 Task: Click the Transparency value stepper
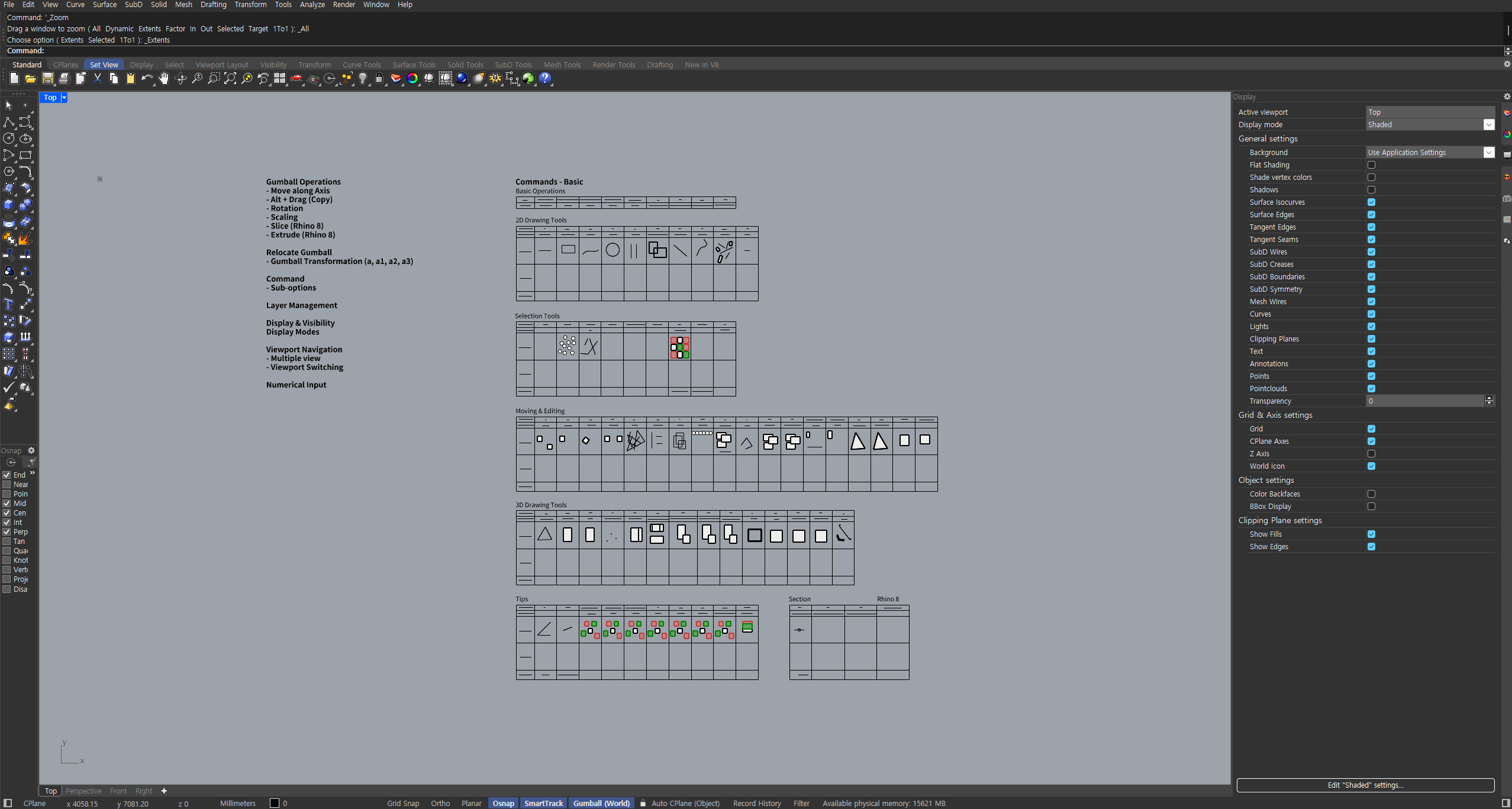coord(1489,401)
